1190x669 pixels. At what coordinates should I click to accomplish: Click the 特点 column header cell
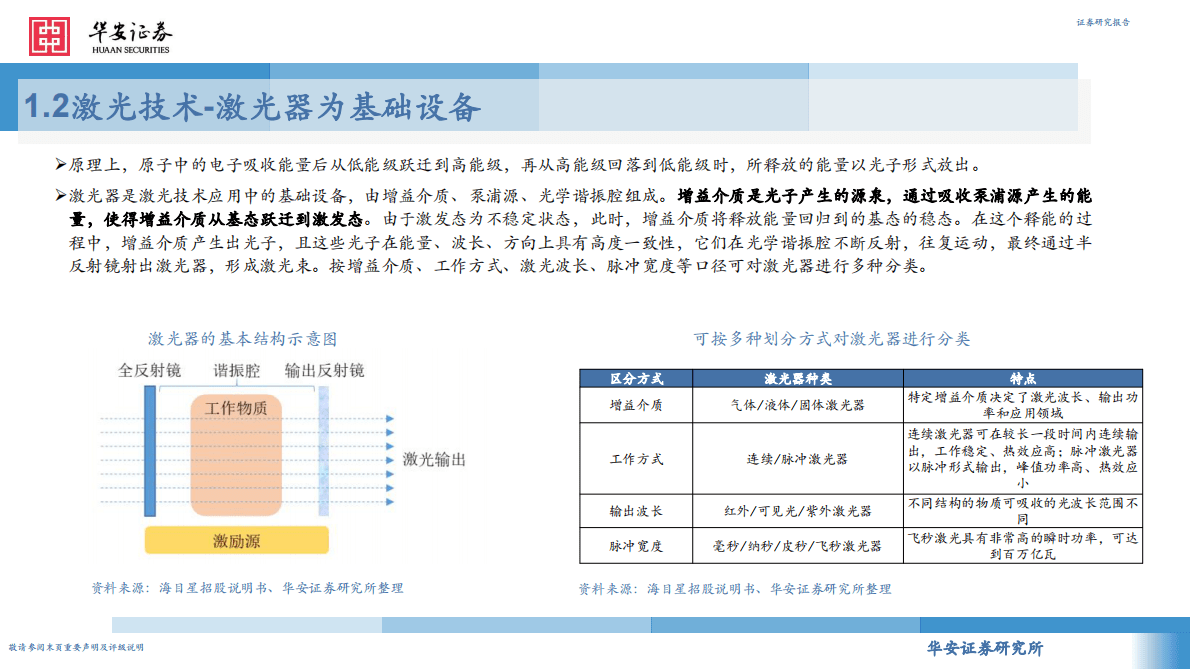point(1023,377)
